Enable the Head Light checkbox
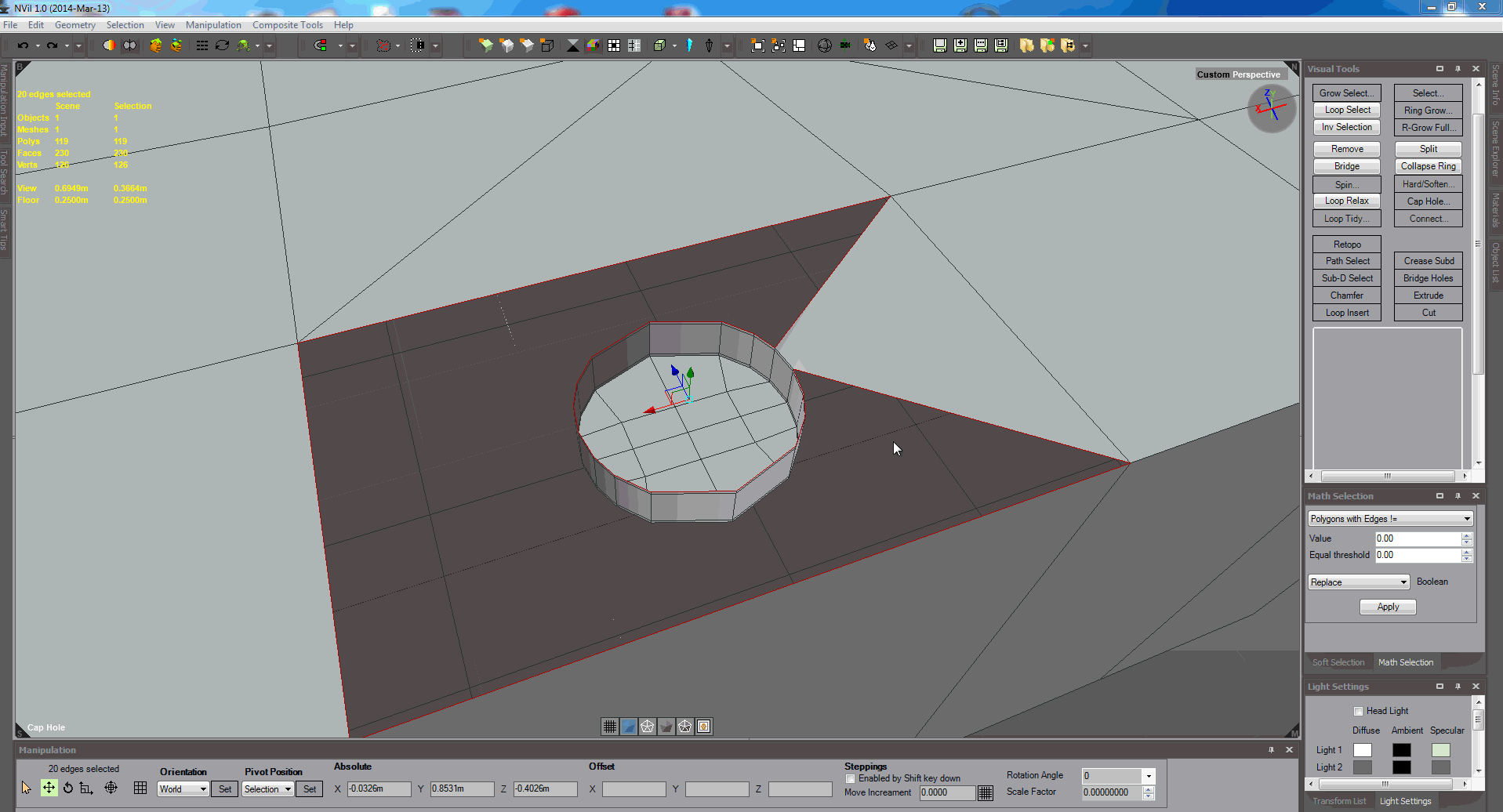Image resolution: width=1503 pixels, height=812 pixels. click(1358, 711)
